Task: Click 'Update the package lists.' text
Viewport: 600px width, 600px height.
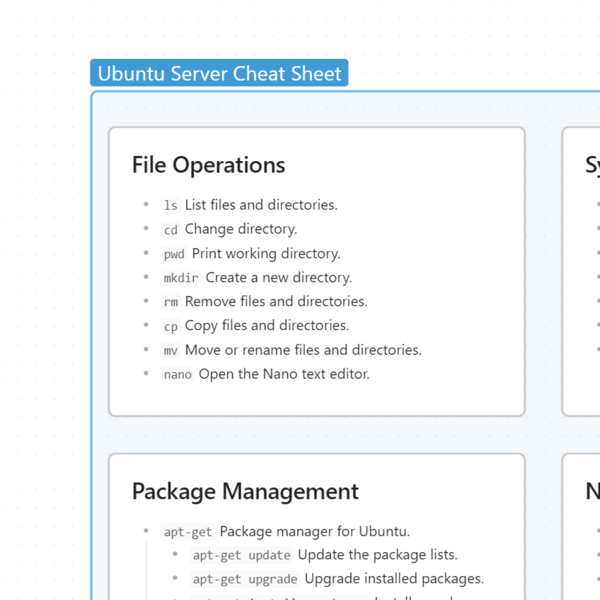Action: pos(378,555)
